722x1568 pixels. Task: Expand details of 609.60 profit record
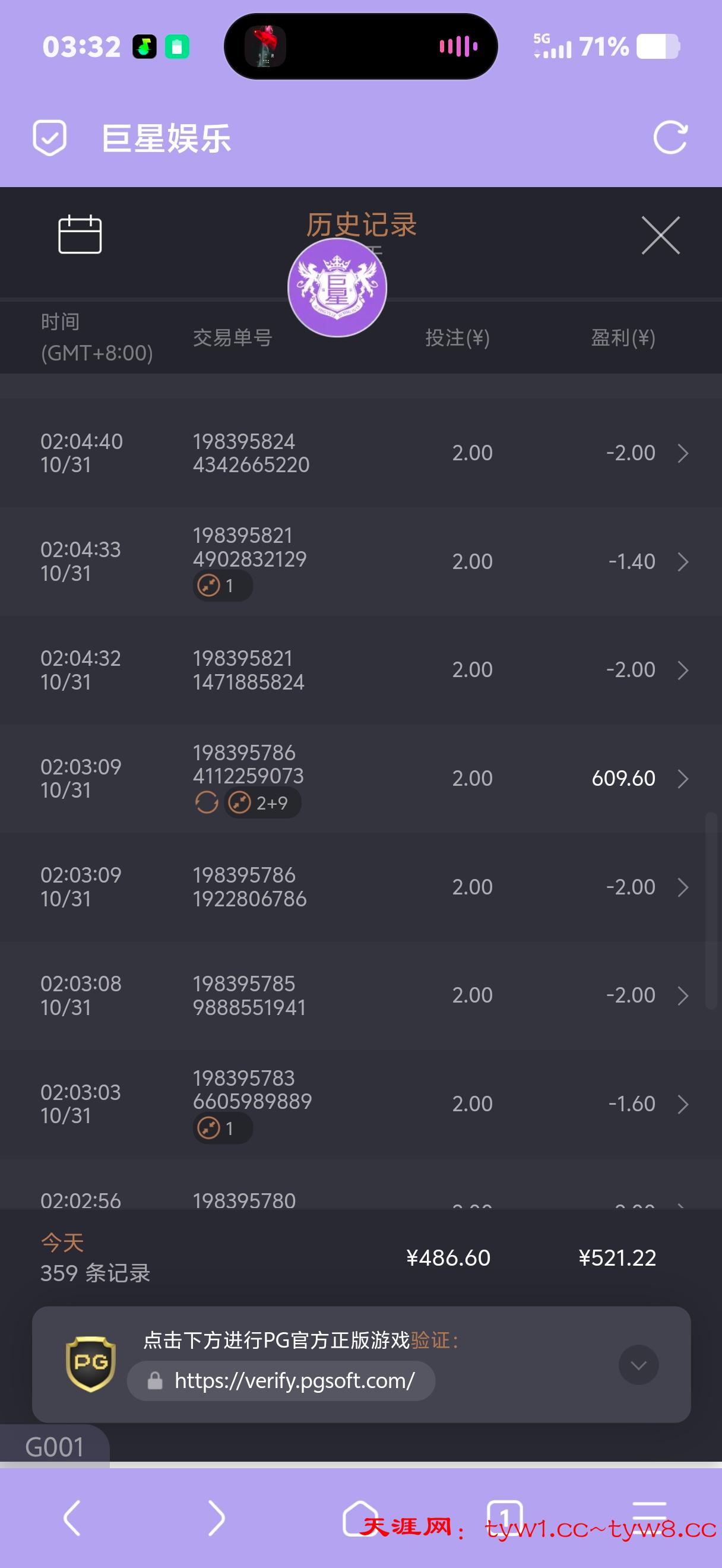(682, 779)
